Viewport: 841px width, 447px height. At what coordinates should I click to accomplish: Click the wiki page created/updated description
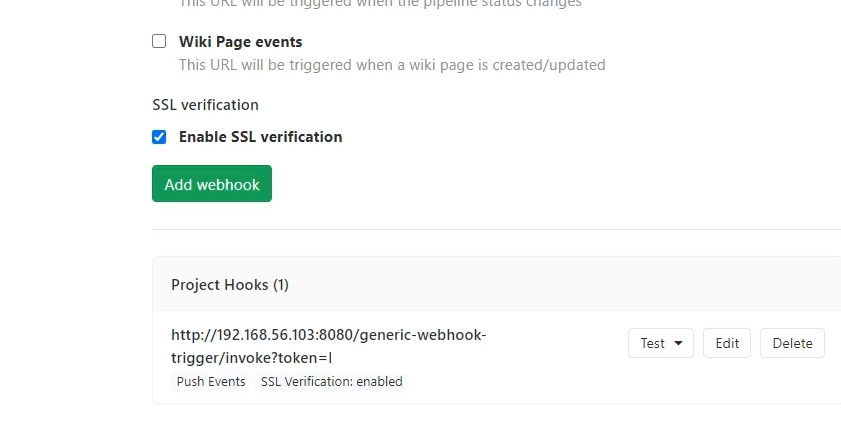click(x=391, y=65)
